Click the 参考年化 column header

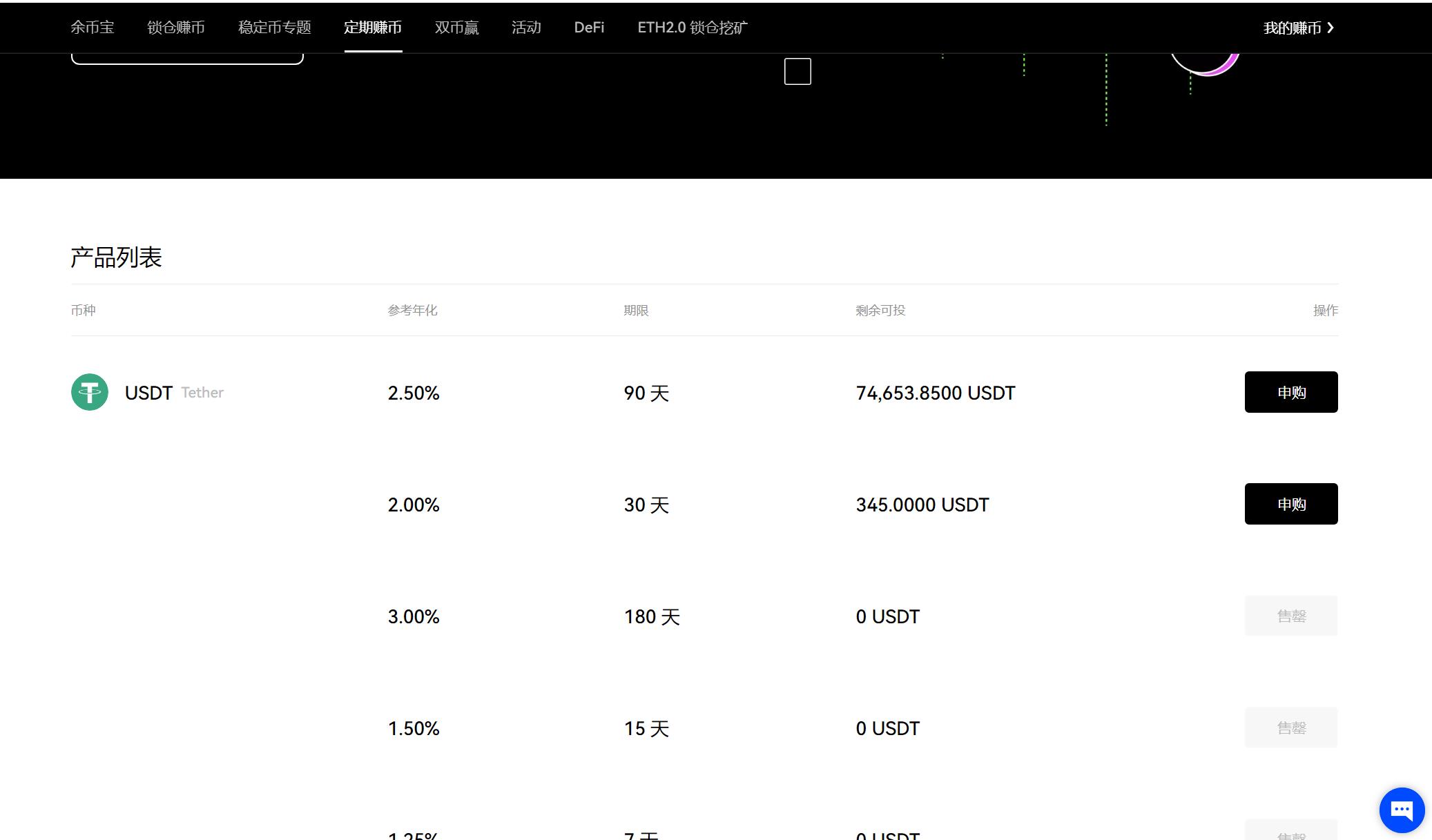coord(412,311)
